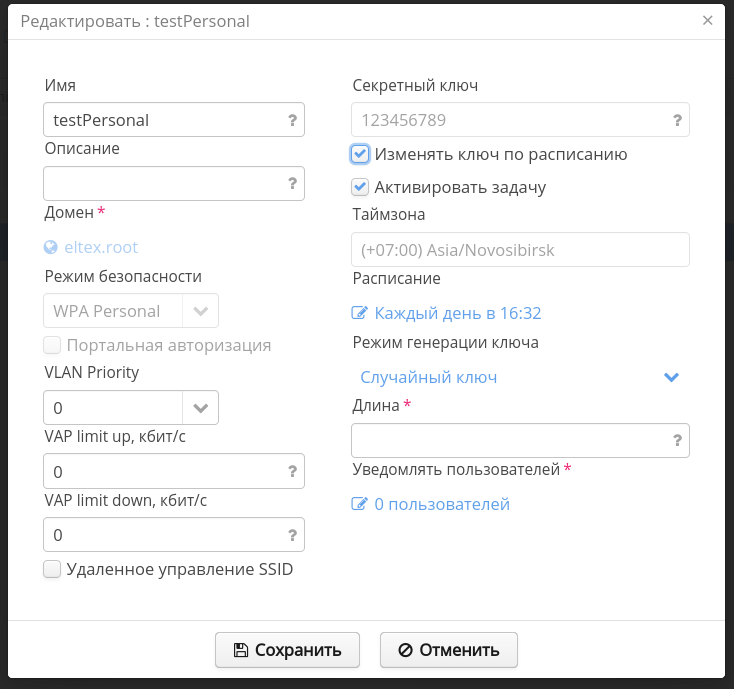Click the edit icon beside the schedule link

pyautogui.click(x=360, y=313)
